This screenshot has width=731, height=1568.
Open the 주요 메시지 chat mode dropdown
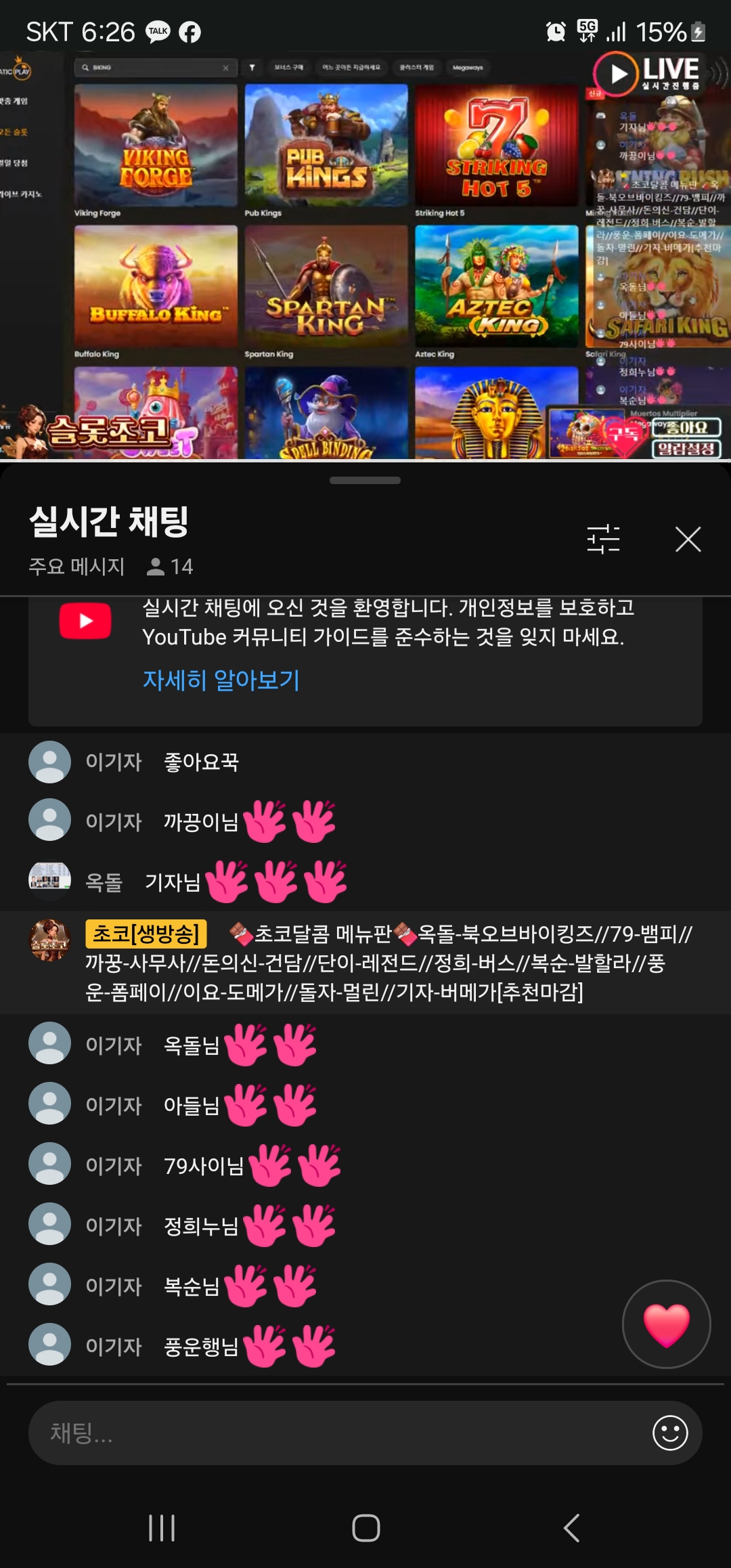coord(76,566)
